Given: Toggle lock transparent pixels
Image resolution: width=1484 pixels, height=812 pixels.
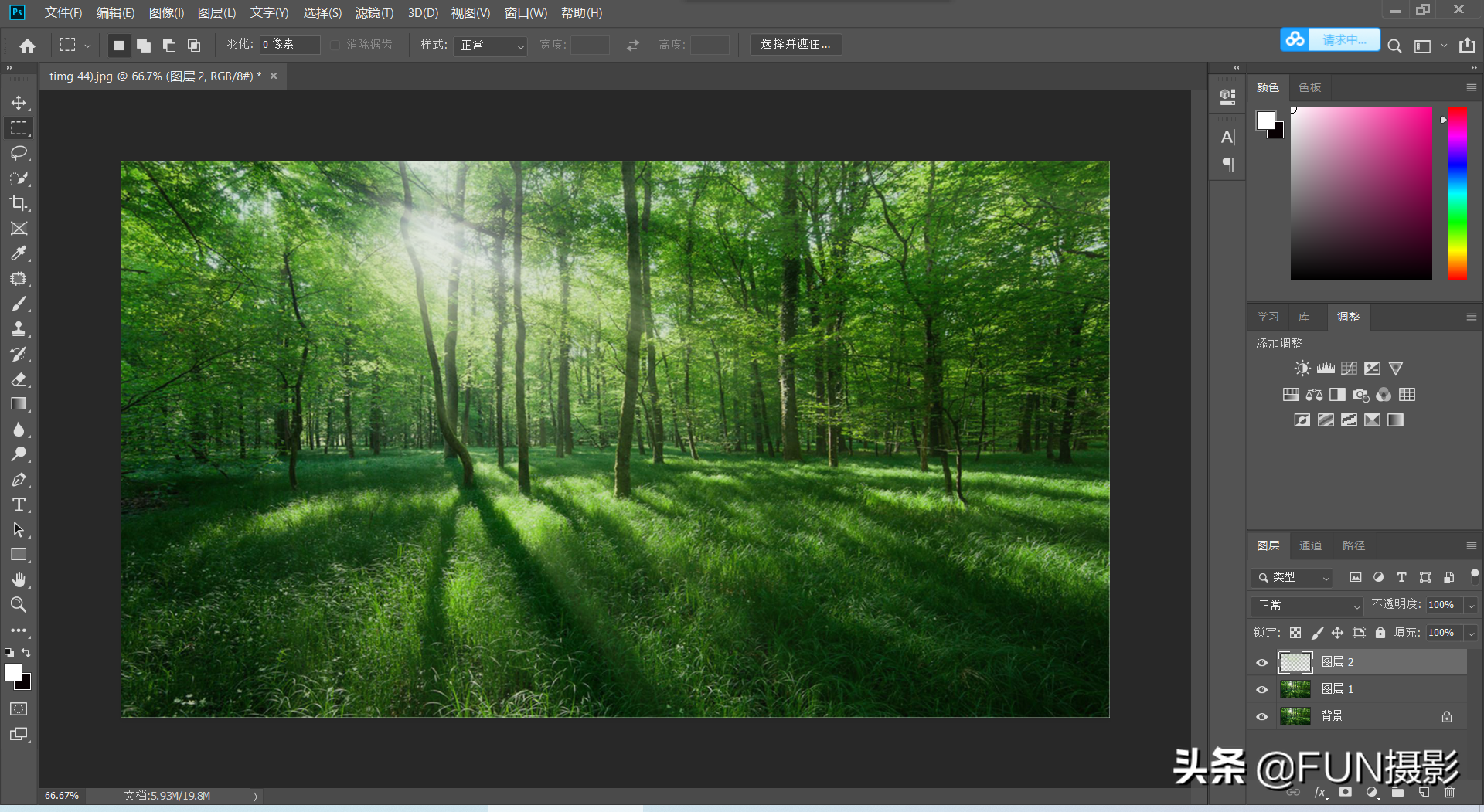Looking at the screenshot, I should pyautogui.click(x=1295, y=633).
